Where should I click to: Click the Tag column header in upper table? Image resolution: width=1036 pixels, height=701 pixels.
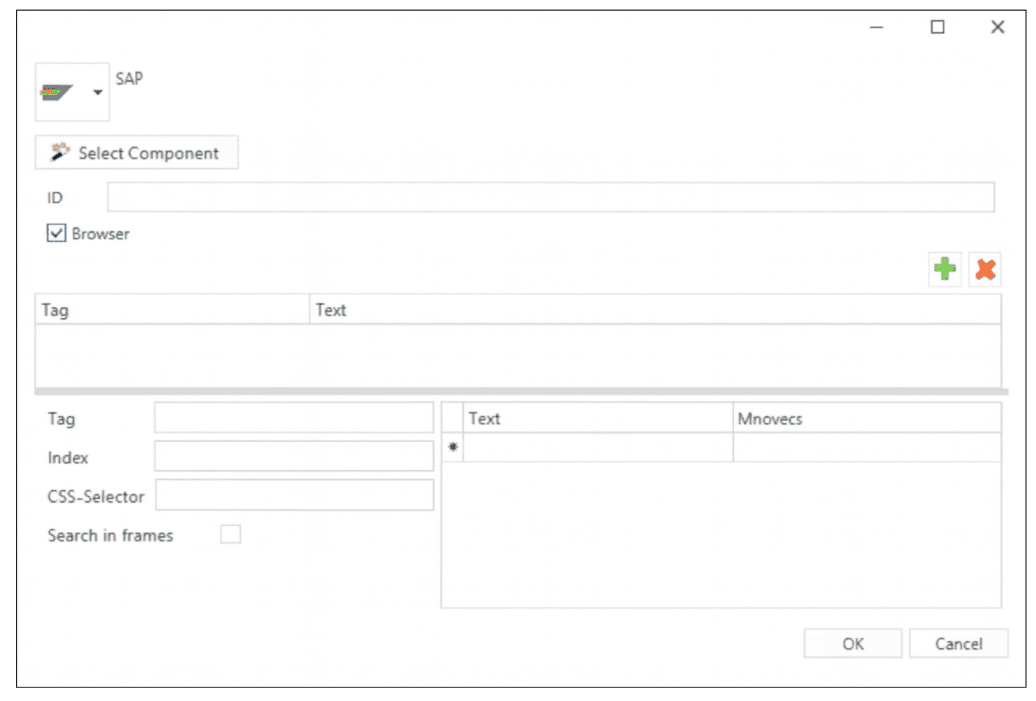pos(172,310)
